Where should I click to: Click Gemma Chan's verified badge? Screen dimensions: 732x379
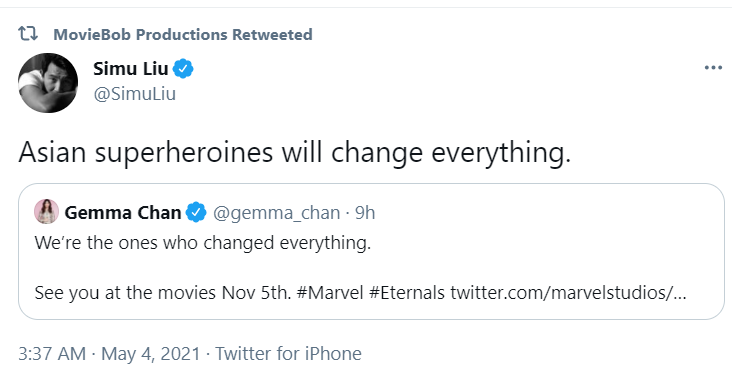(196, 212)
